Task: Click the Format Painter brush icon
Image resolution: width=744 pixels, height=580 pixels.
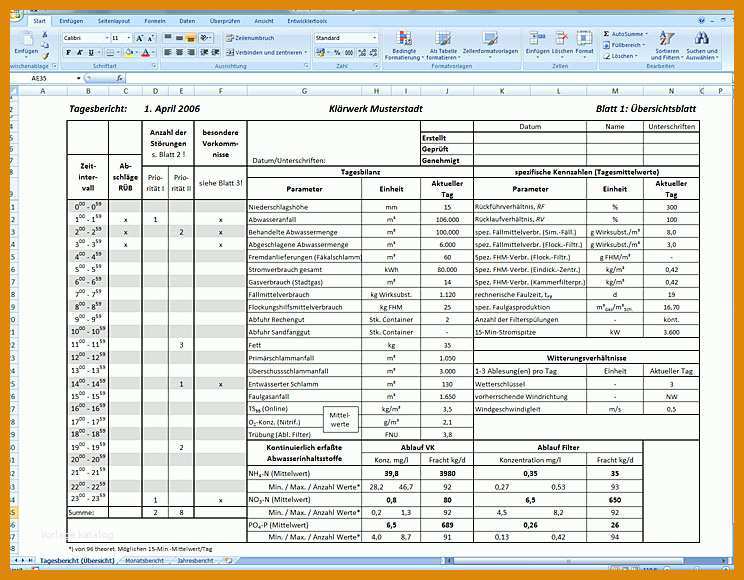Action: tap(45, 56)
